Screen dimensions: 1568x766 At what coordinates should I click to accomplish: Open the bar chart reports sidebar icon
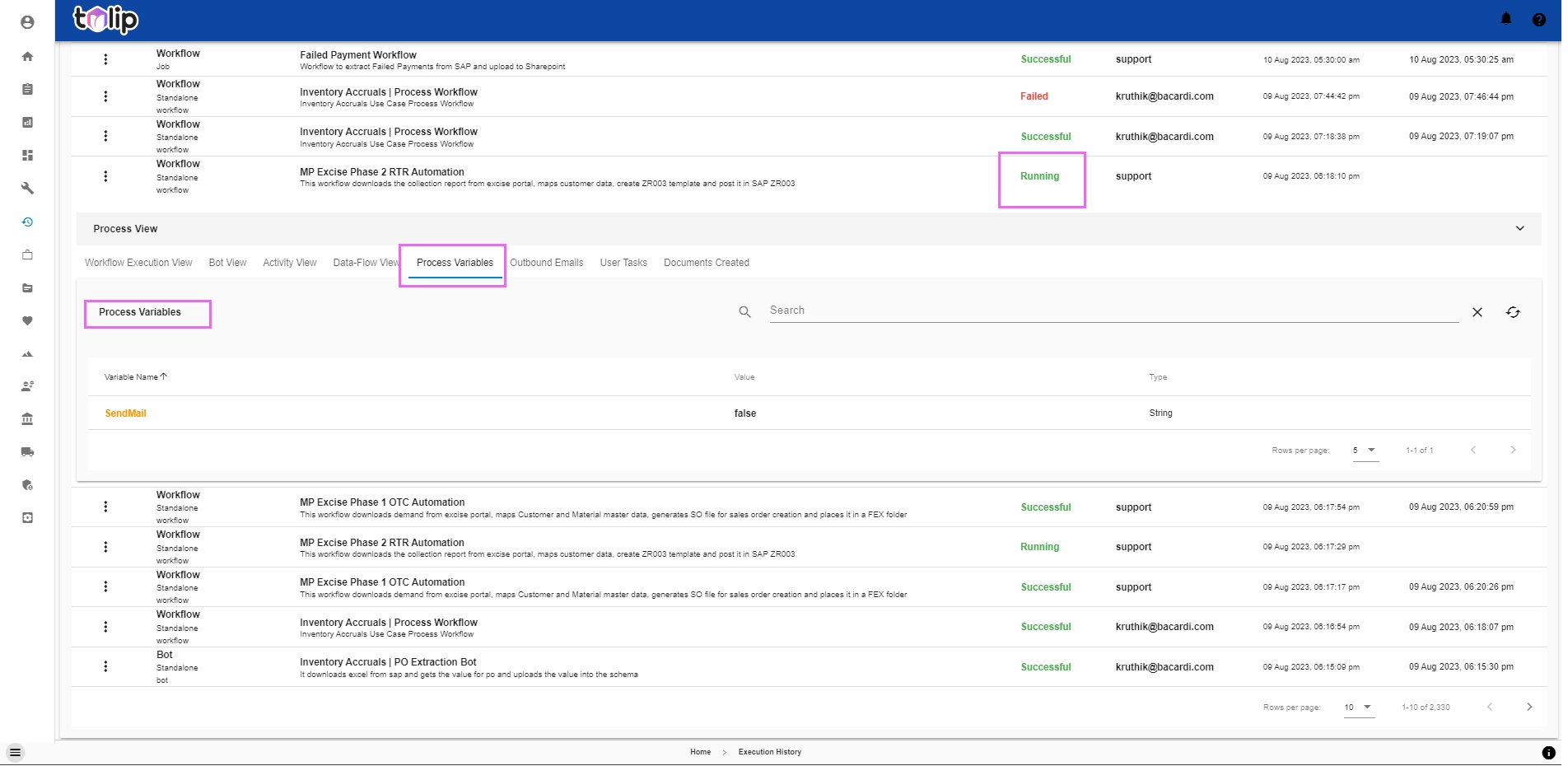(x=27, y=122)
